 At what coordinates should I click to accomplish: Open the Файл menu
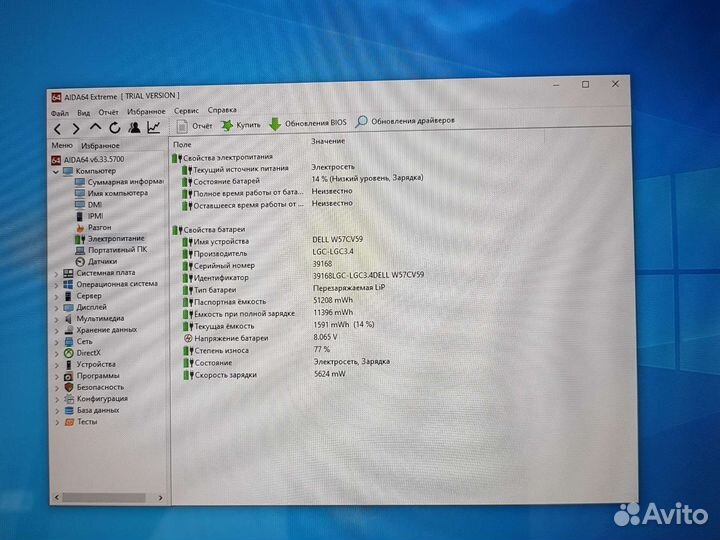[60, 113]
